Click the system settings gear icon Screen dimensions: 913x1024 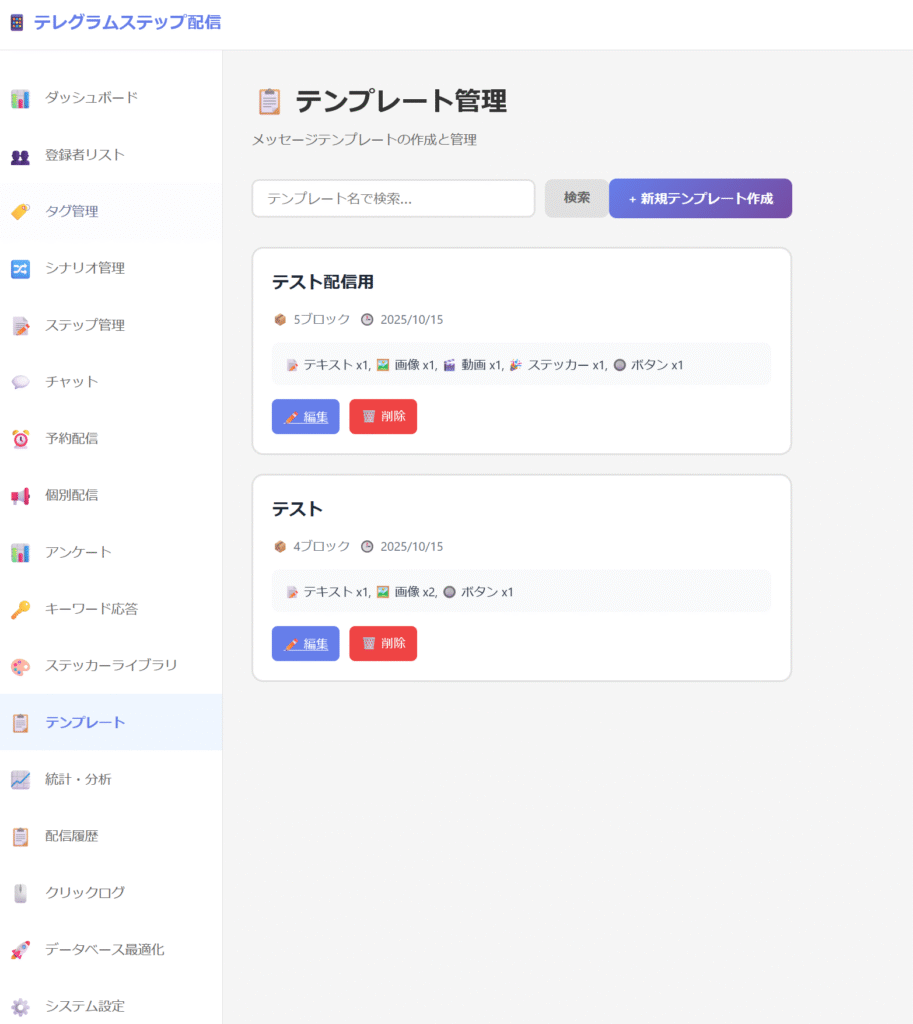point(20,1006)
